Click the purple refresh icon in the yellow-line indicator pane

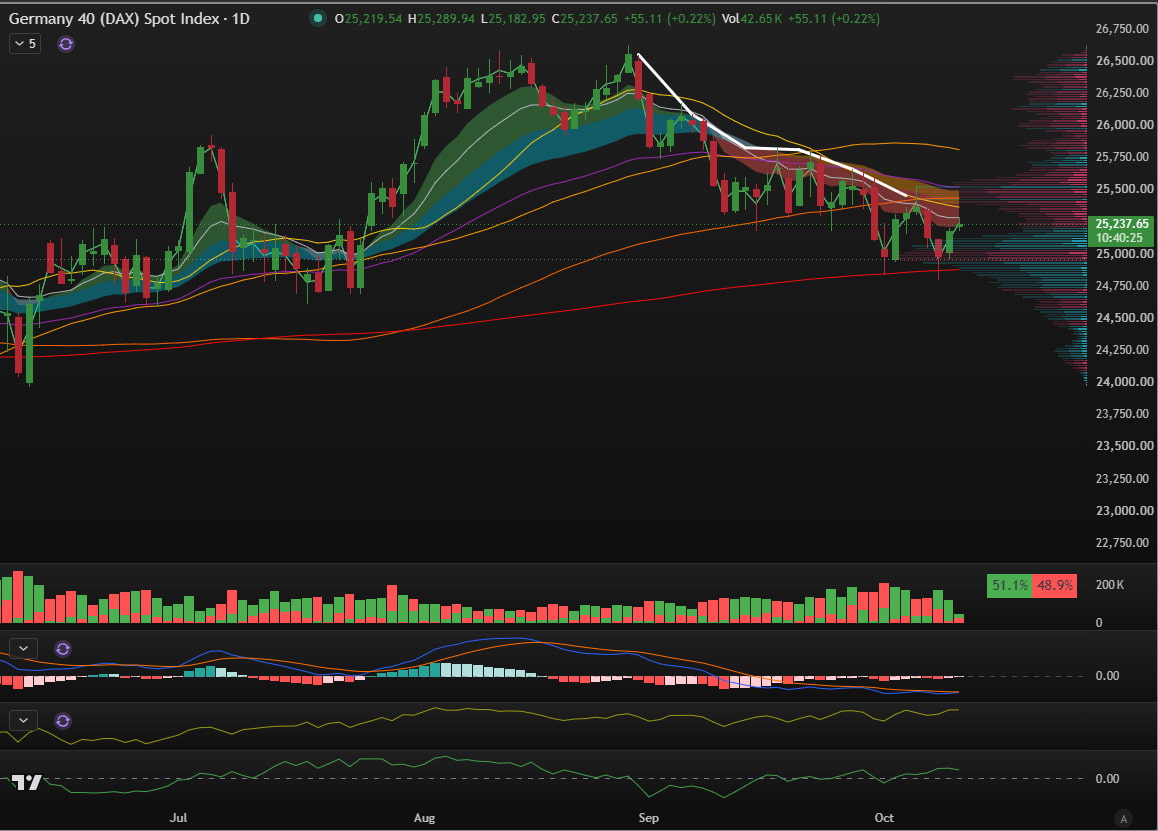tap(63, 720)
